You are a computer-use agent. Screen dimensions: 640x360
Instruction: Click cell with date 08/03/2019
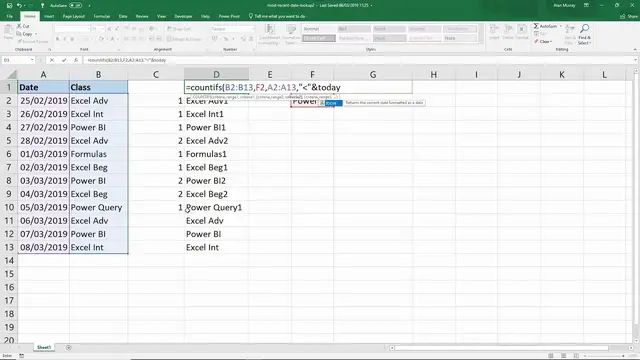43,247
